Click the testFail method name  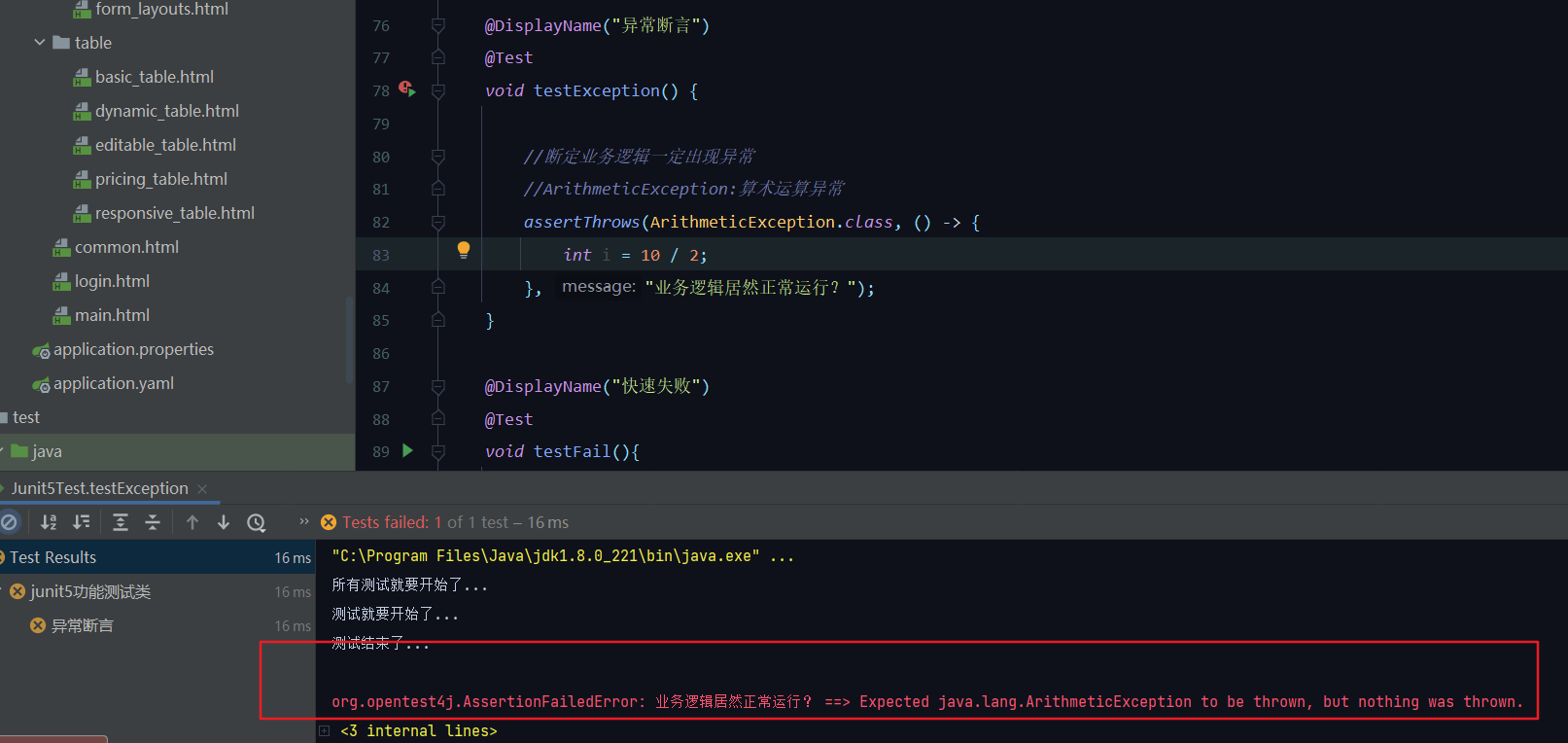coord(572,451)
